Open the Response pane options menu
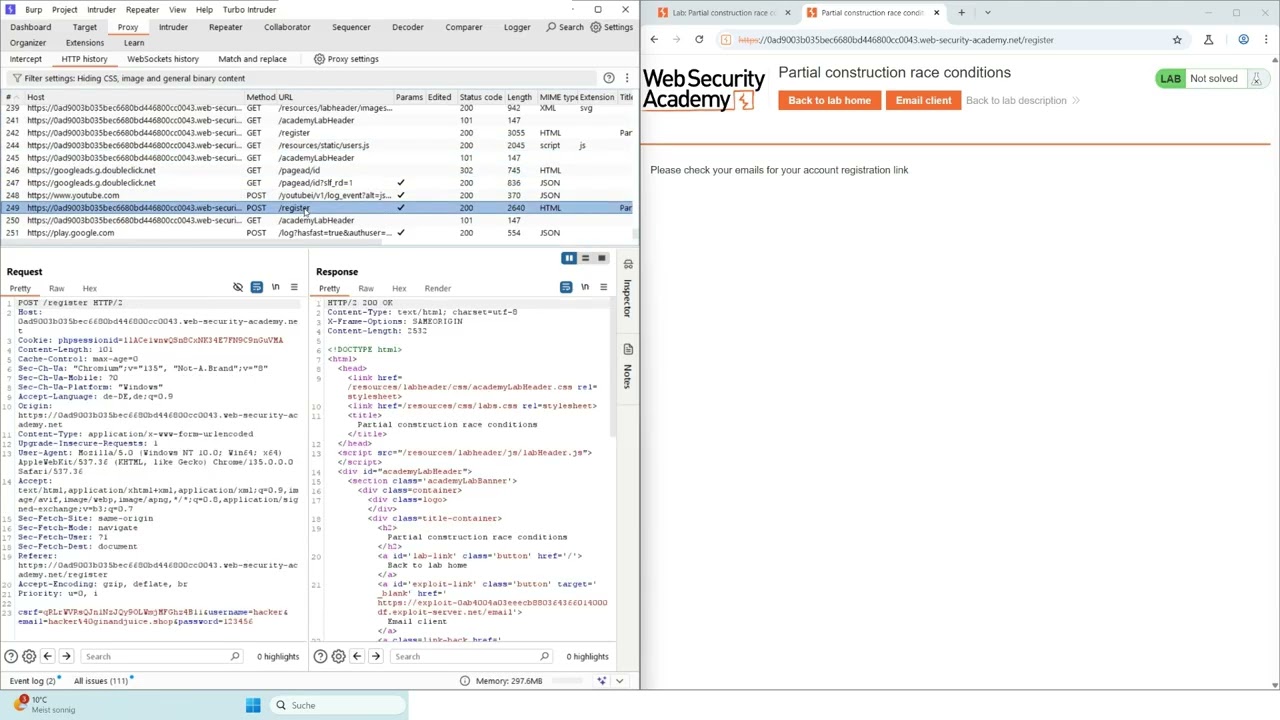Viewport: 1280px width, 720px height. click(603, 288)
